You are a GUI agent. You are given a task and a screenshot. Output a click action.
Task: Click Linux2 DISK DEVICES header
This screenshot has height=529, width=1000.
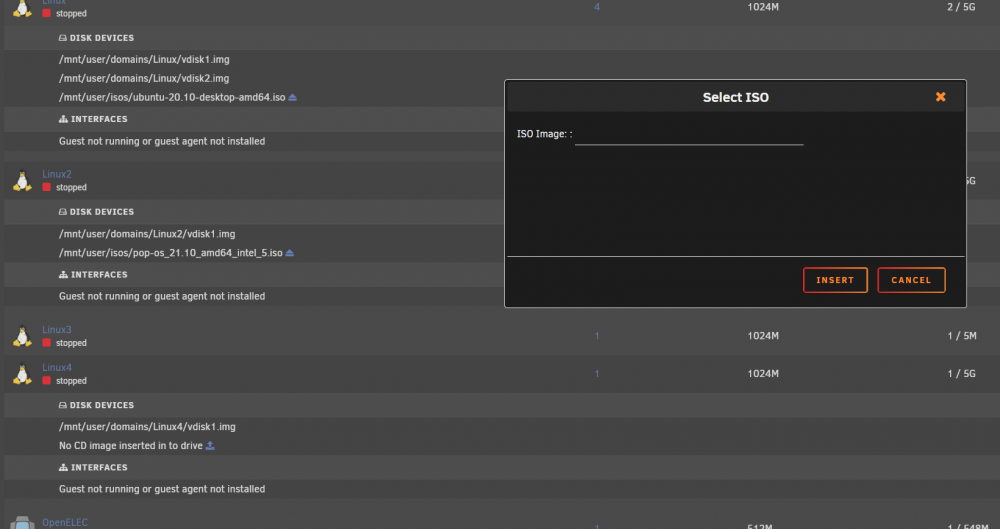coord(96,212)
